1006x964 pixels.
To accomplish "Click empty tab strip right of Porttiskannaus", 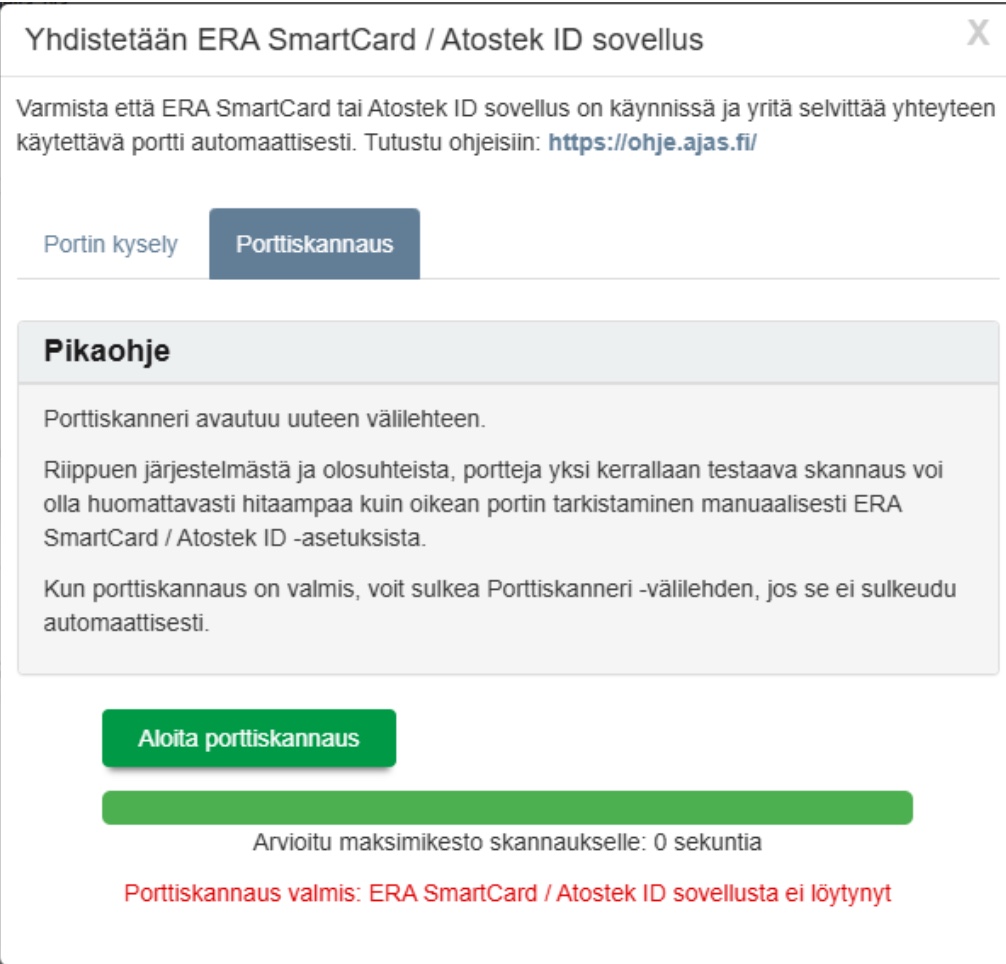I will (x=700, y=245).
